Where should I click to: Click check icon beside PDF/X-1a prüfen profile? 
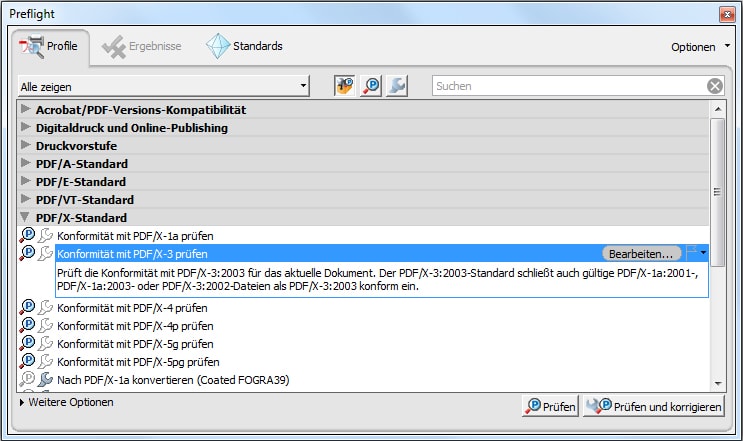tap(27, 235)
